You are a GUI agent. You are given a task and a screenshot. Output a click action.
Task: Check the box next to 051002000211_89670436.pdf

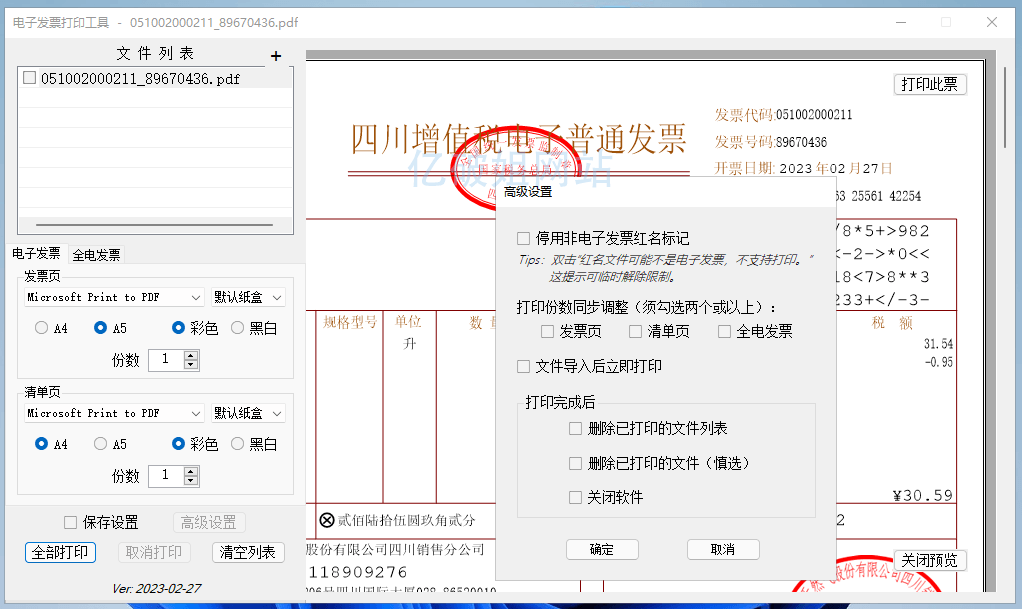(x=29, y=77)
